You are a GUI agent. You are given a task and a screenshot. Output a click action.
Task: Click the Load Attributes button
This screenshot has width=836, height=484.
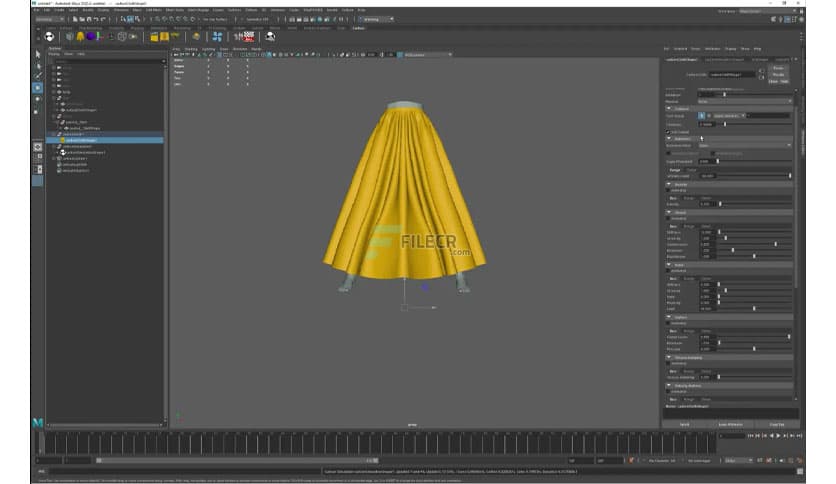[x=730, y=424]
